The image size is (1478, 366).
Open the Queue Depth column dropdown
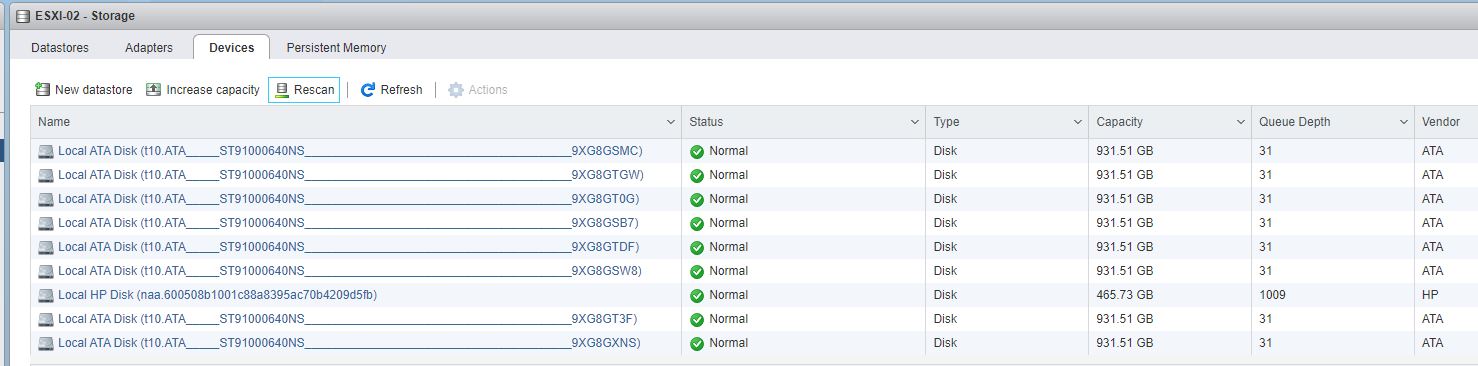pos(1403,122)
